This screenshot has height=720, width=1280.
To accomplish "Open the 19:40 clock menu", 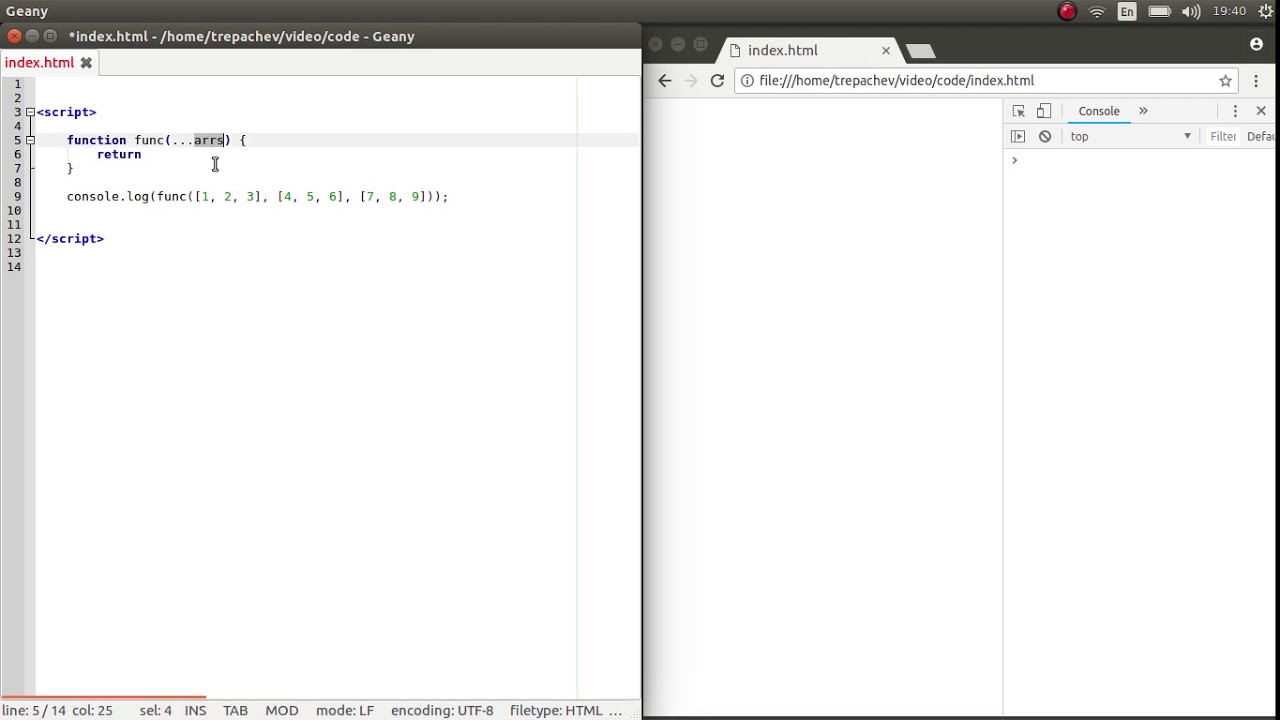I will (1229, 11).
